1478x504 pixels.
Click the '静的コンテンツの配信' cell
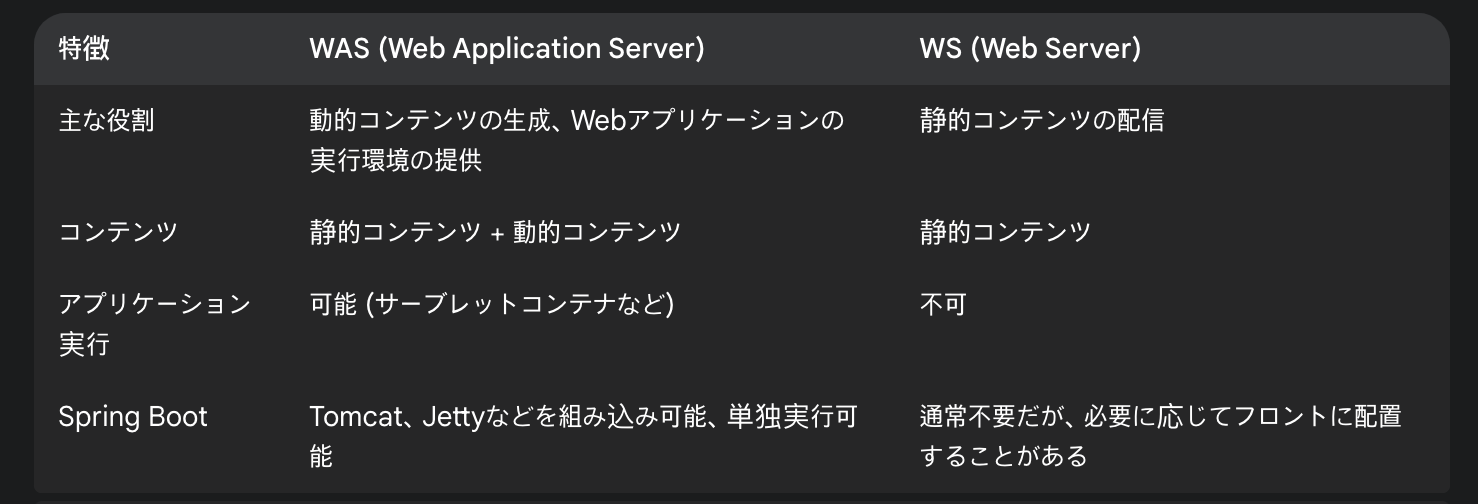[x=1042, y=121]
